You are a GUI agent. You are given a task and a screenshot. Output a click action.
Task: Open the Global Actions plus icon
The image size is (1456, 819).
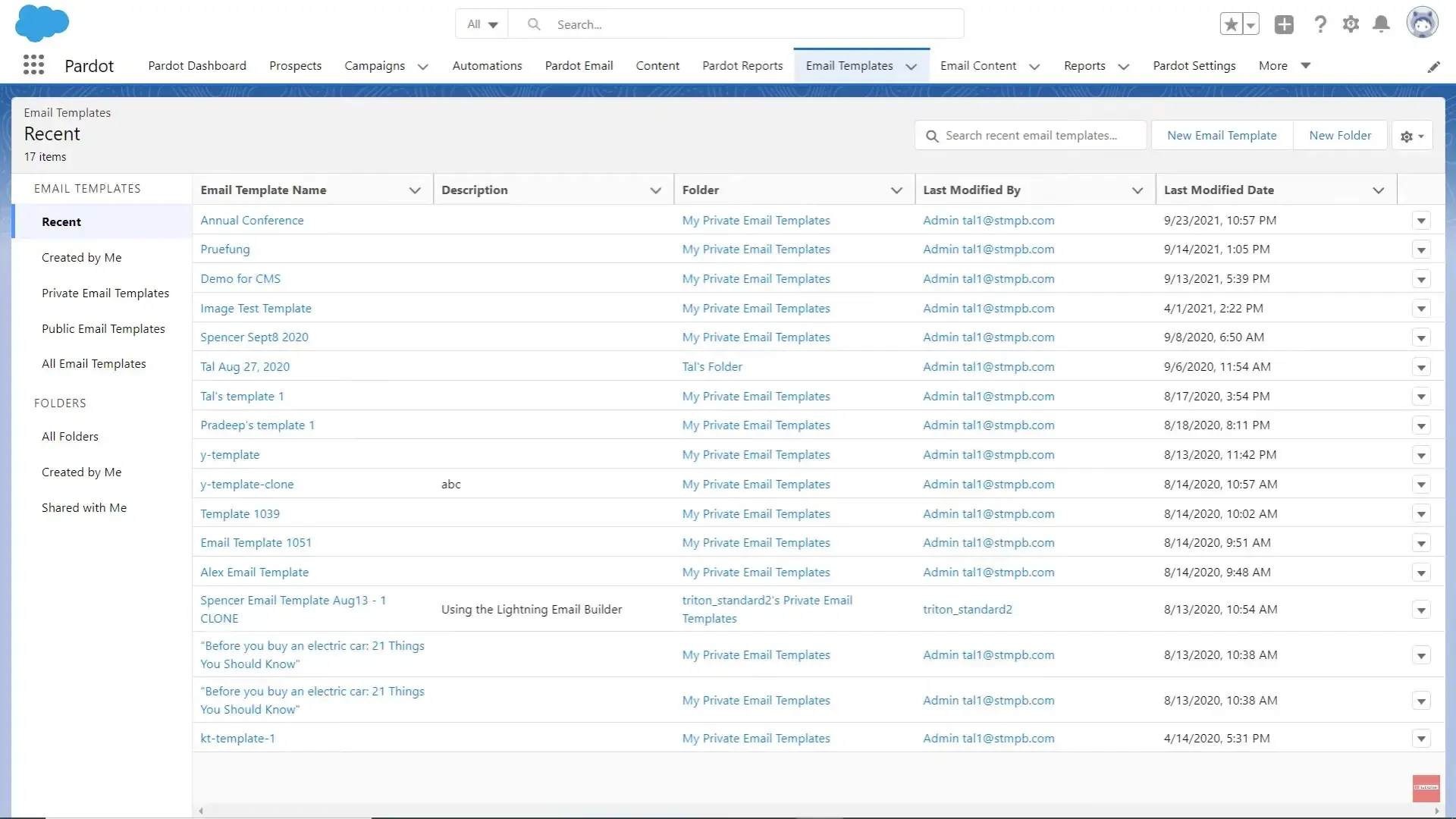[x=1284, y=24]
